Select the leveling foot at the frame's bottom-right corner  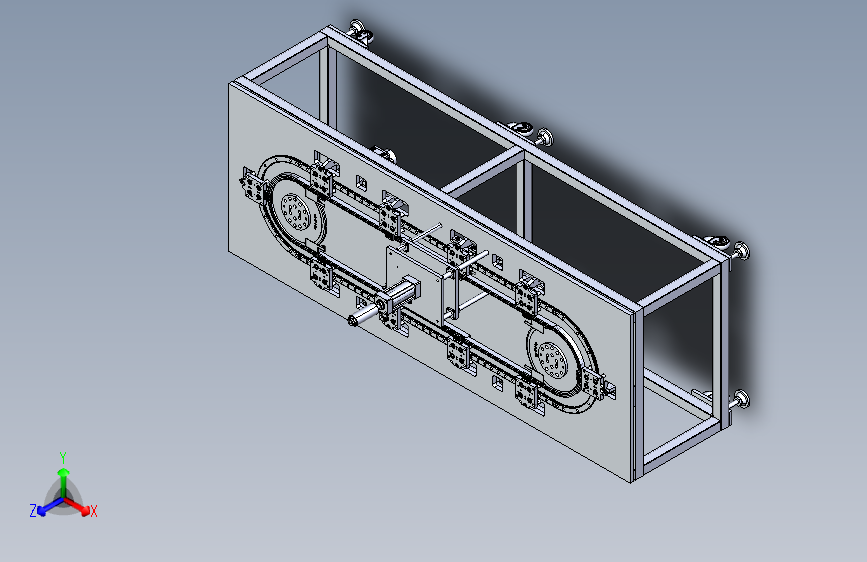(739, 399)
